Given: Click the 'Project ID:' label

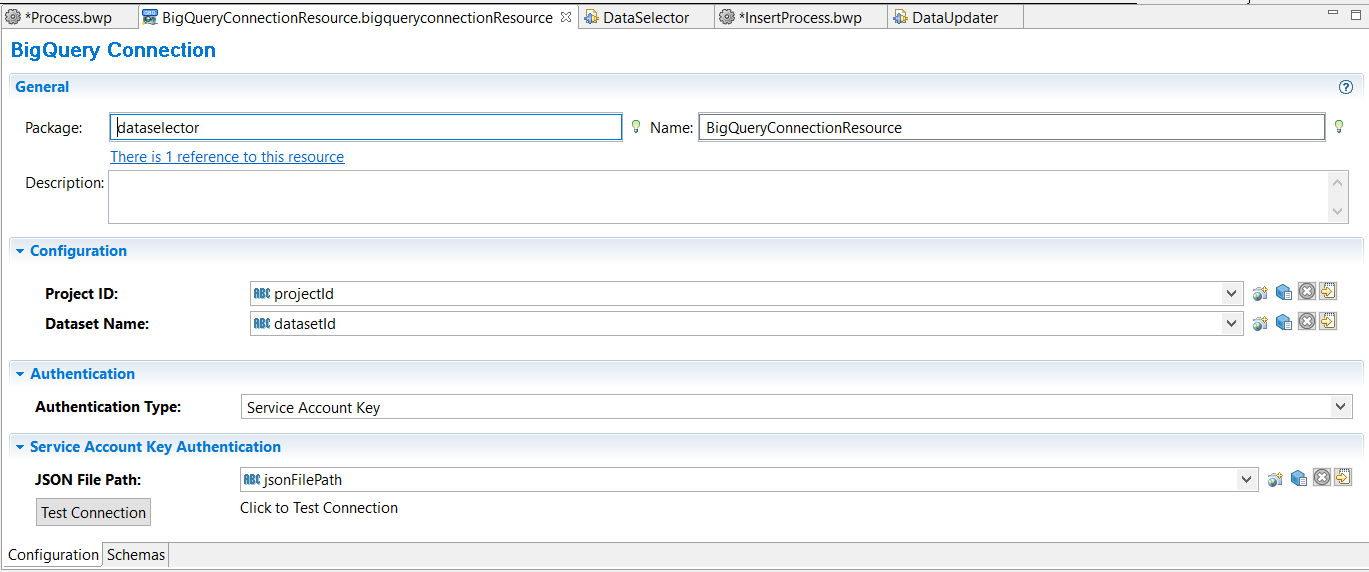Looking at the screenshot, I should point(82,294).
